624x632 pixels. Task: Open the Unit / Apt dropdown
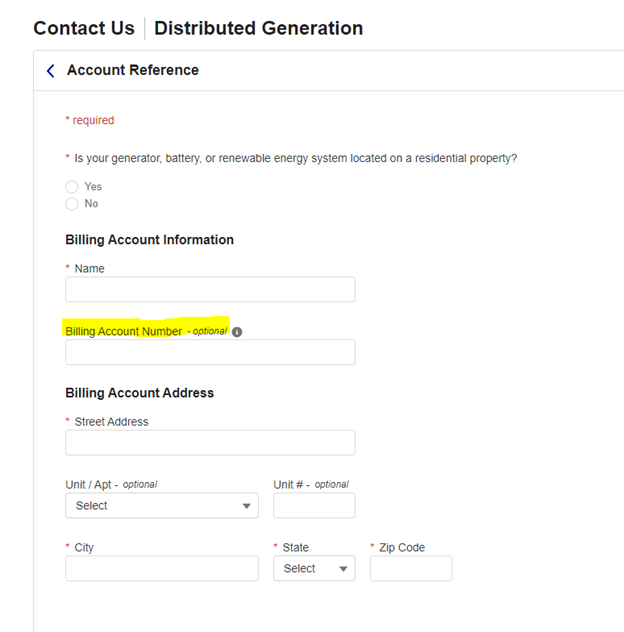coord(161,506)
